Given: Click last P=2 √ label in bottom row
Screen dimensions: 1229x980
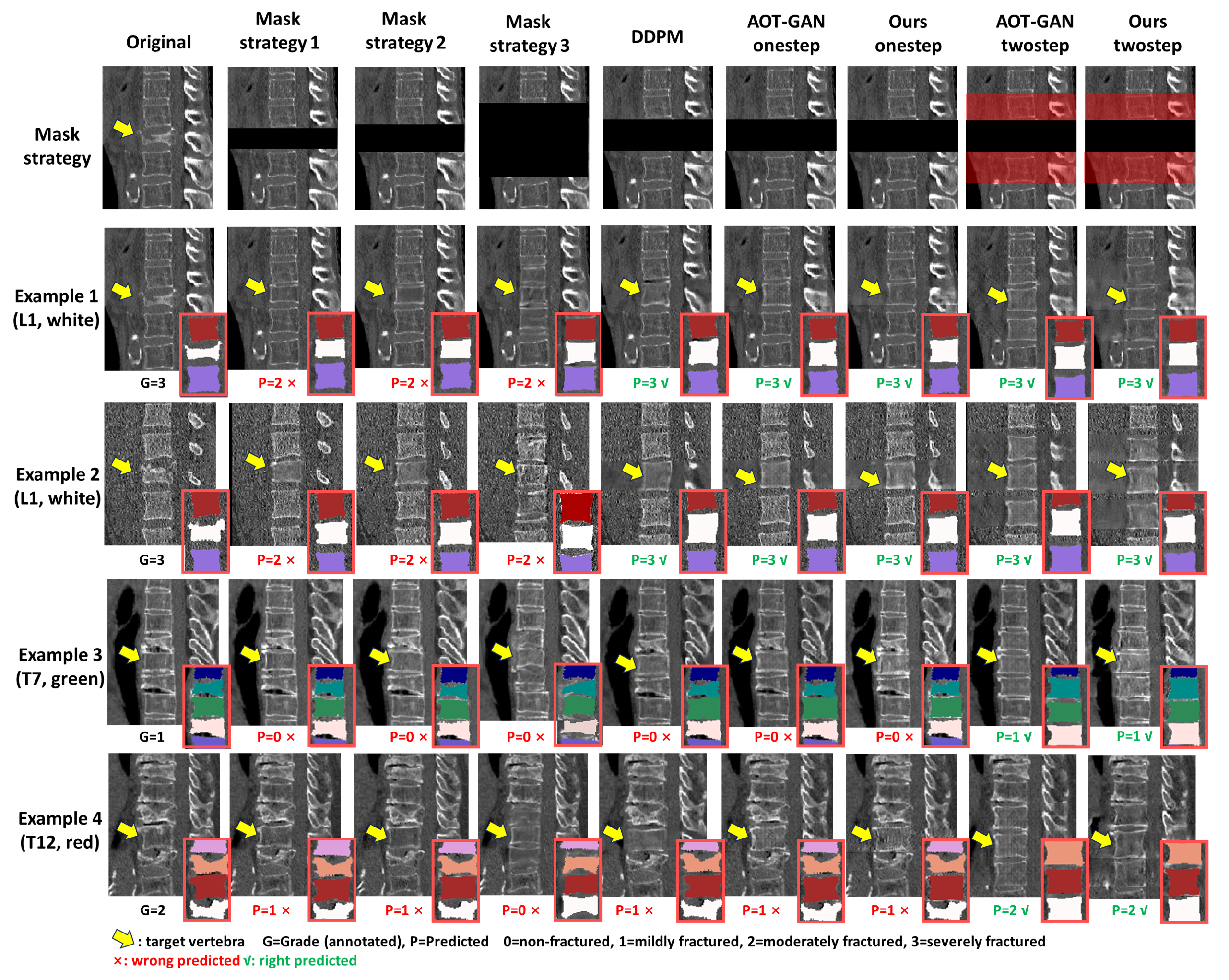Looking at the screenshot, I should pyautogui.click(x=1129, y=910).
